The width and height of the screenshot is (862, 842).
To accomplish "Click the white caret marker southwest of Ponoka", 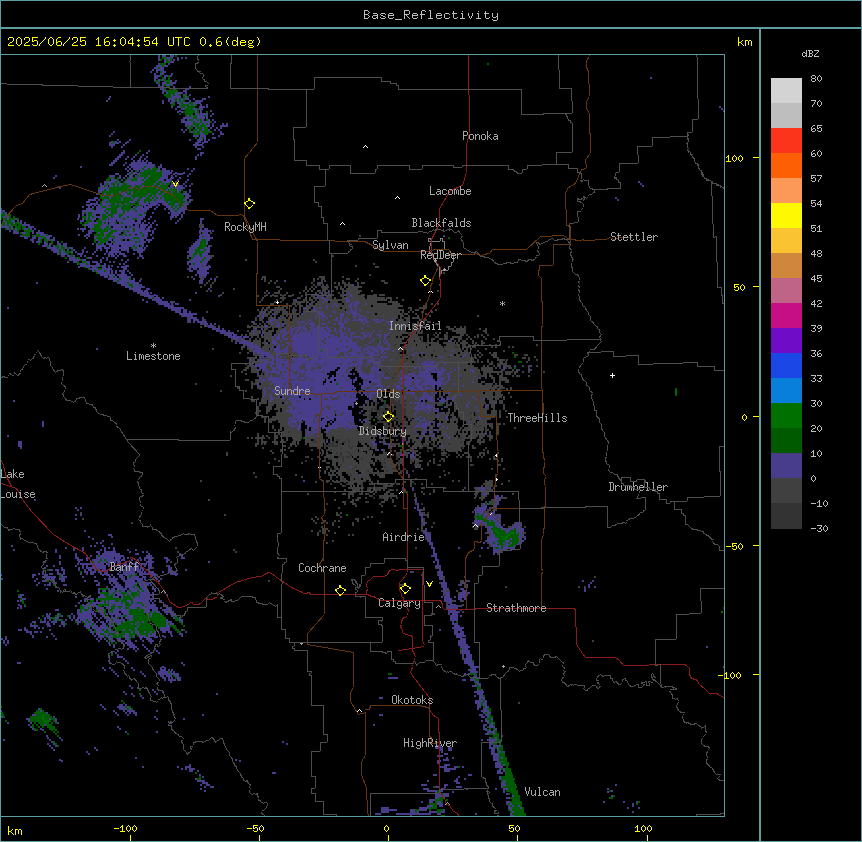I will [x=365, y=147].
